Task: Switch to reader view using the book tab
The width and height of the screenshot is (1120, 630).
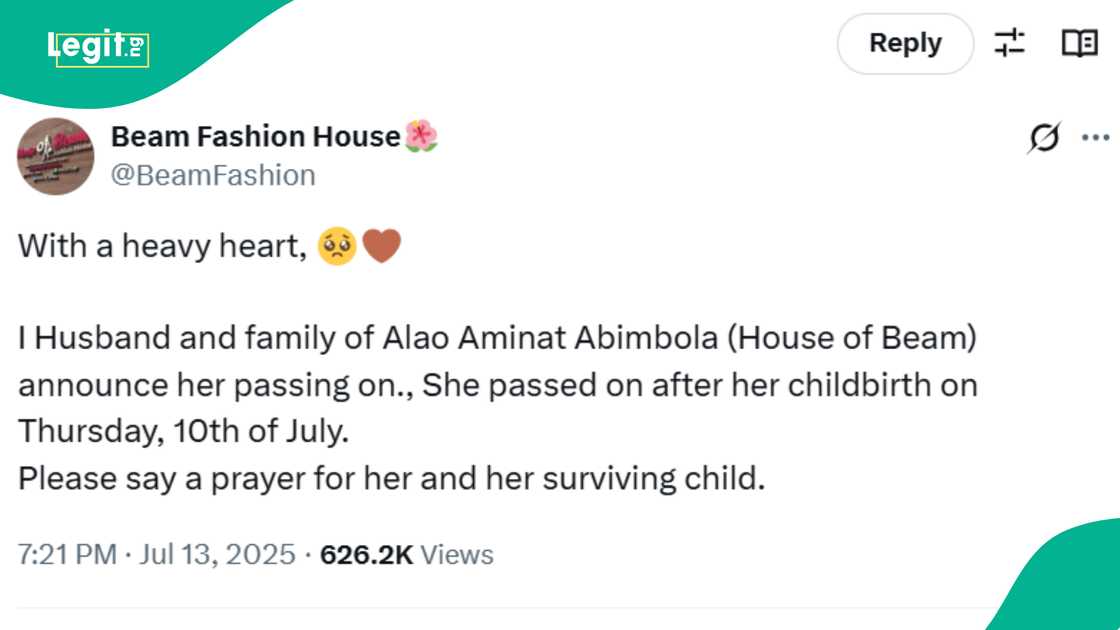Action: click(x=1077, y=43)
